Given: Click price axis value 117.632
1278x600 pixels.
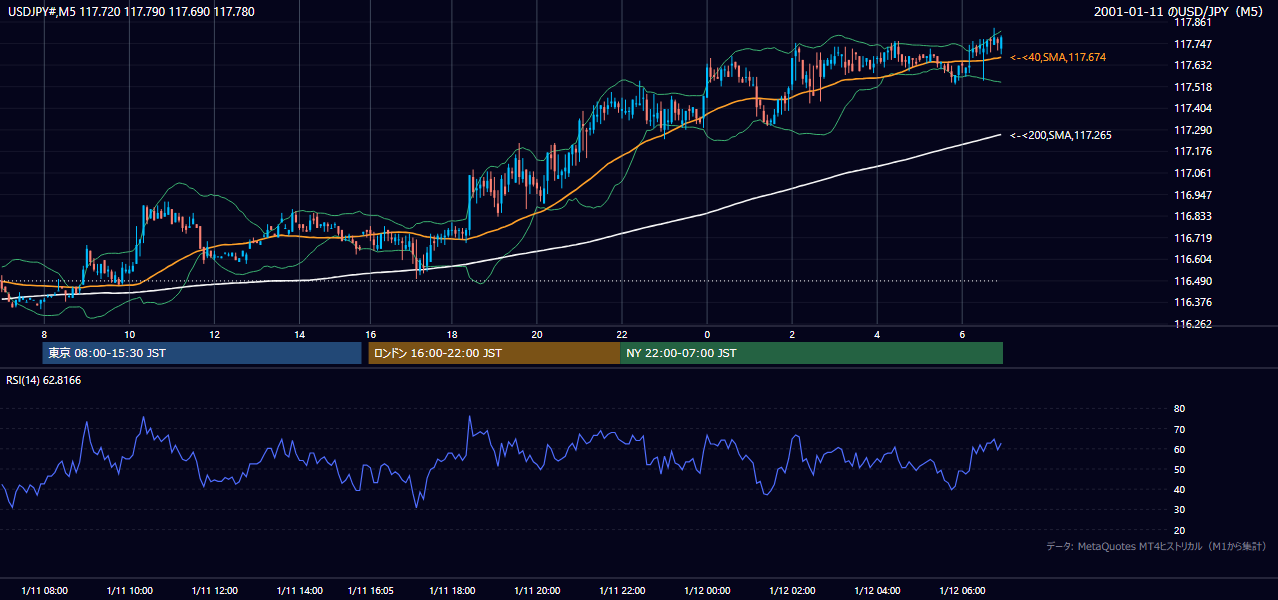Looking at the screenshot, I should [x=1193, y=65].
